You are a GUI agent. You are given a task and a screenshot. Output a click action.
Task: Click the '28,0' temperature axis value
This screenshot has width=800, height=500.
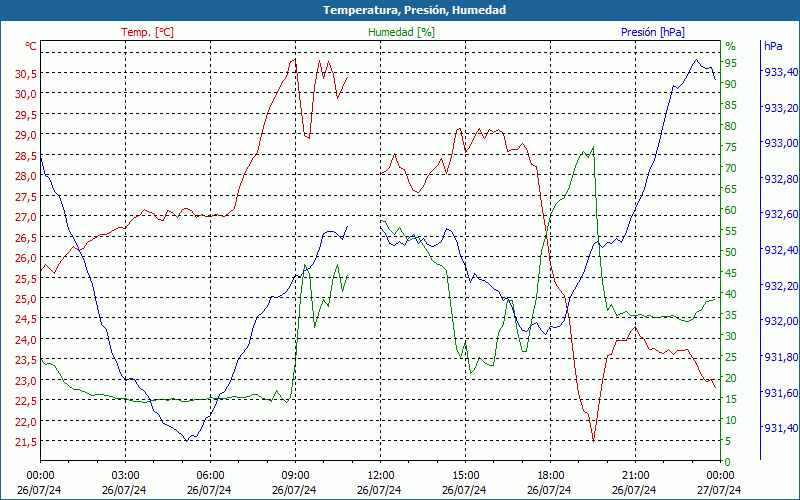pyautogui.click(x=26, y=176)
